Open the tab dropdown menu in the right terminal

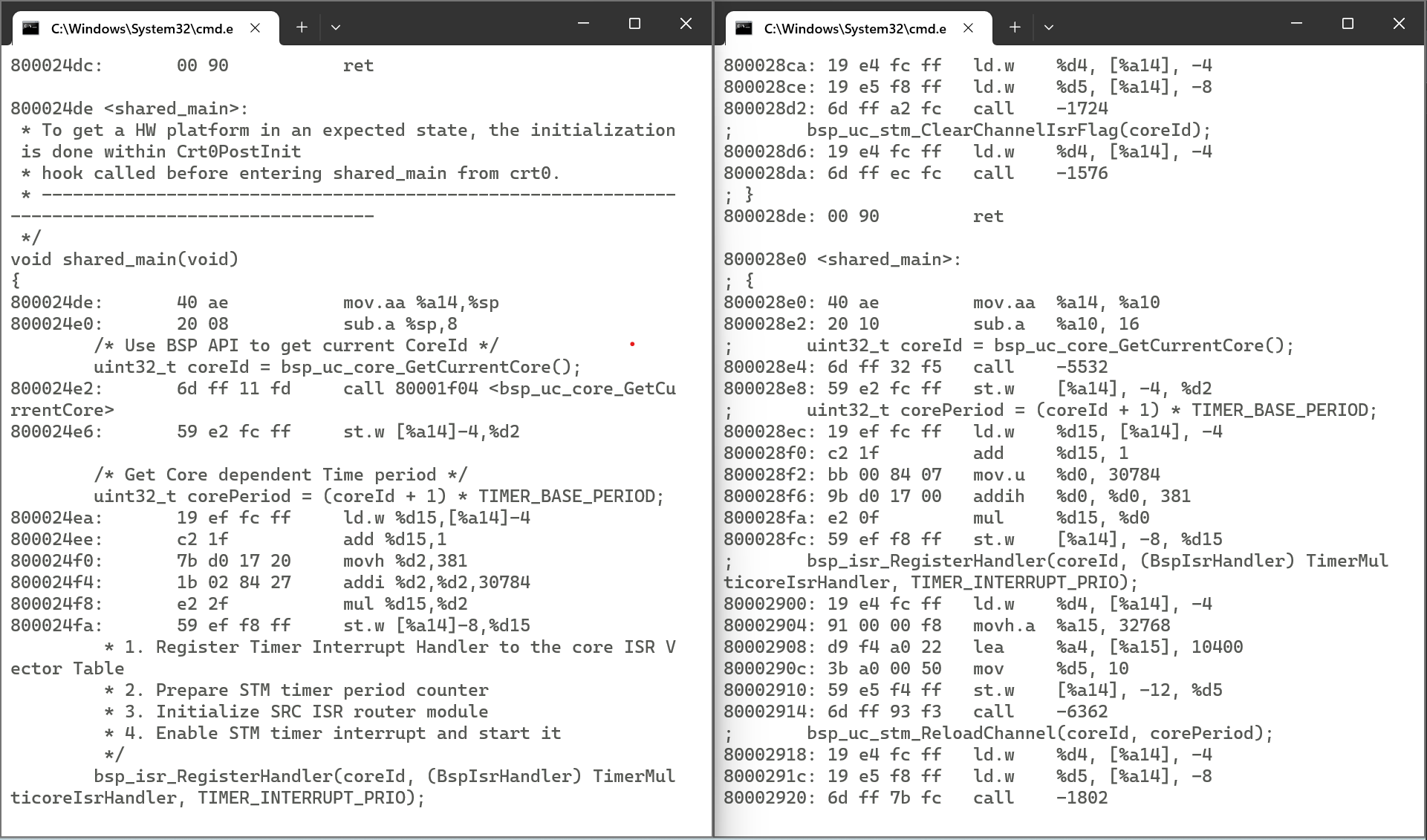[1049, 27]
